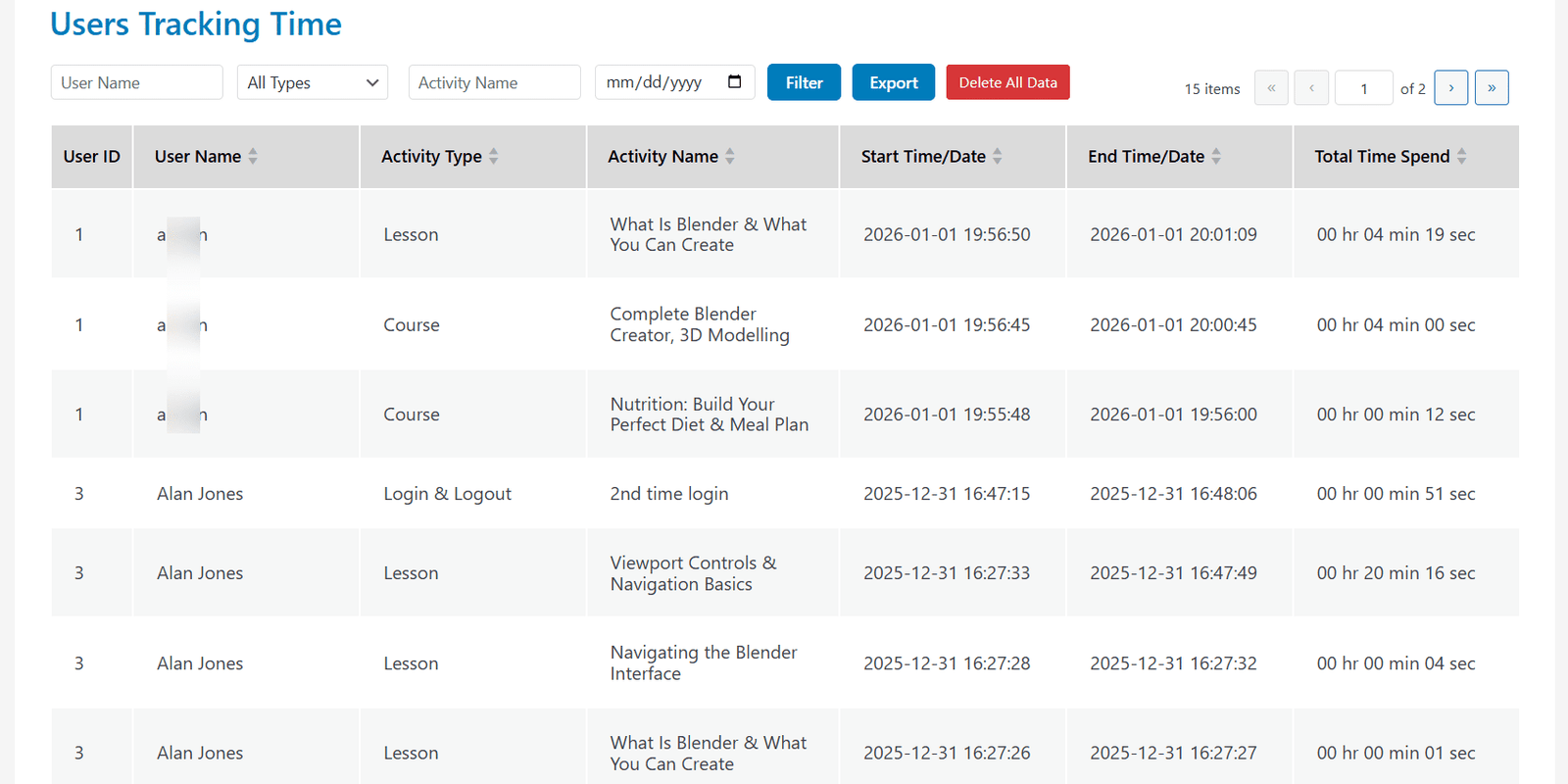This screenshot has height=784, width=1568.
Task: Click start time 2025-12-31 16:27:26
Action: 947,753
